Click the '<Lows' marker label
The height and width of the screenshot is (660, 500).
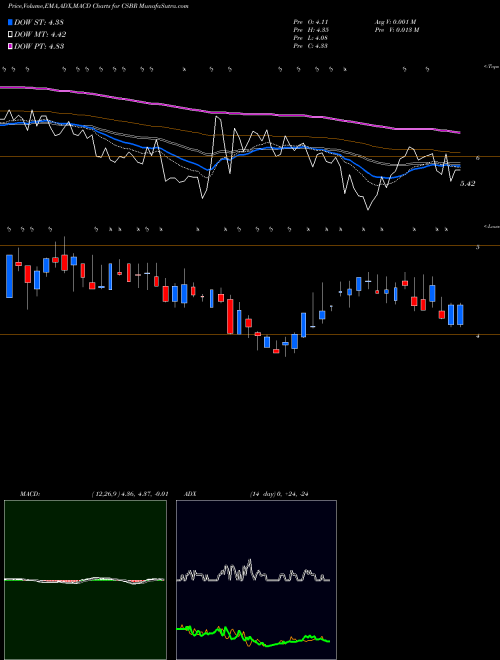click(492, 226)
